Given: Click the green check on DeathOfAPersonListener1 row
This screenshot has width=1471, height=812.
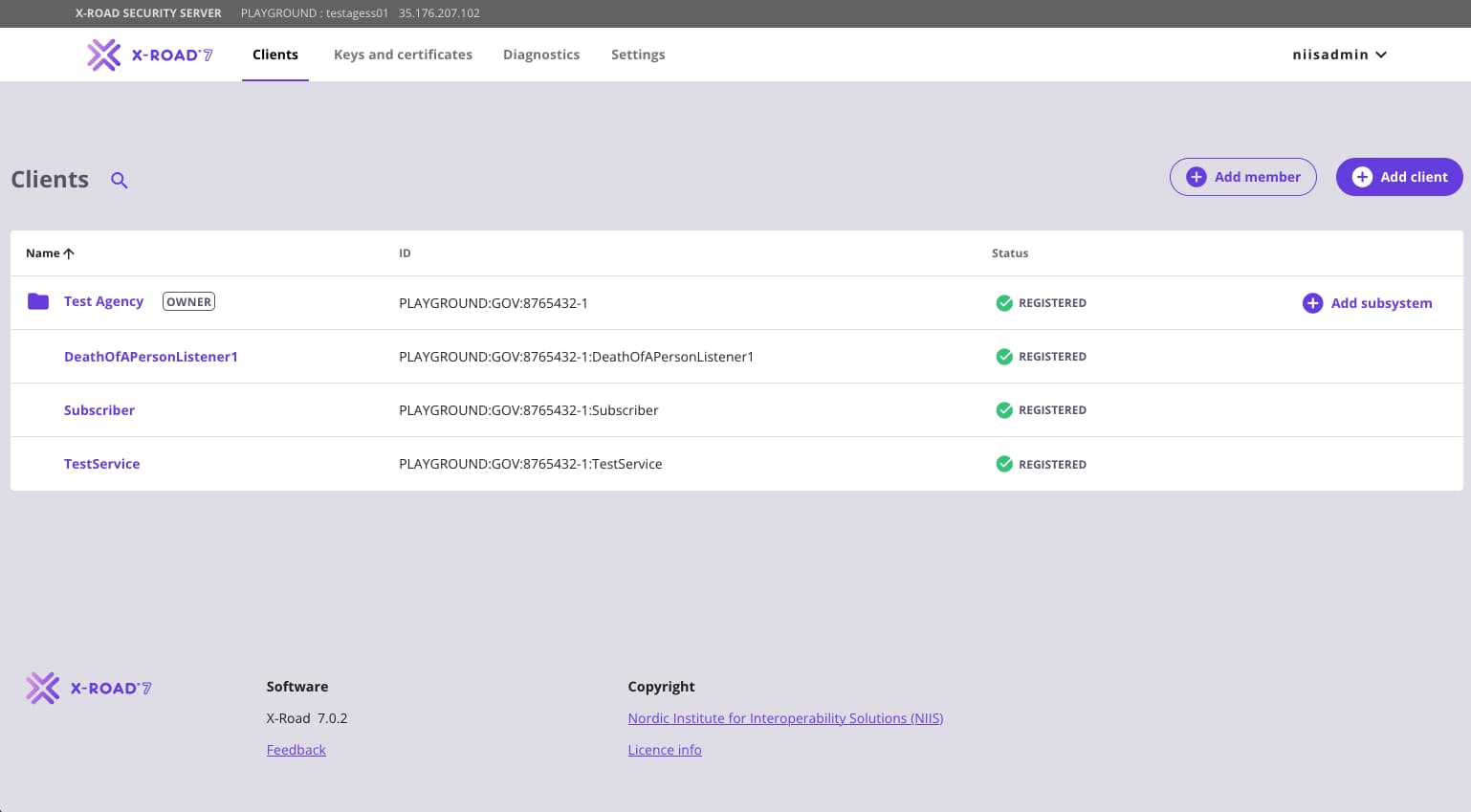Looking at the screenshot, I should 1004,357.
